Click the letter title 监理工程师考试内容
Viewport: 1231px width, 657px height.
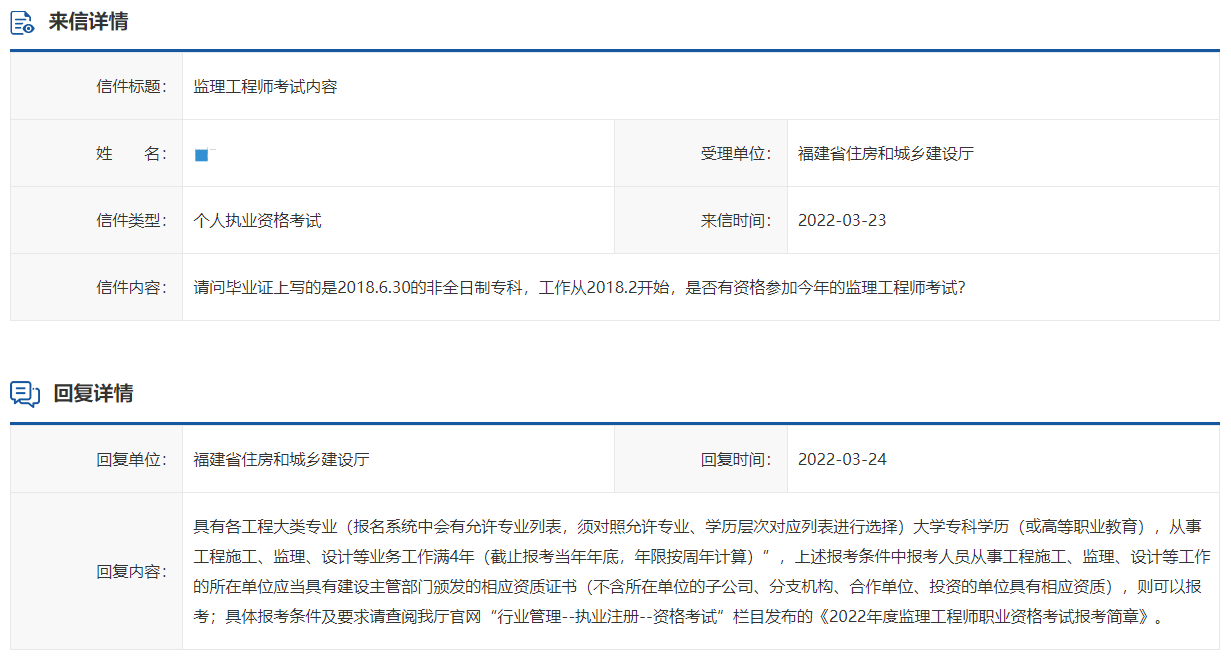[266, 86]
